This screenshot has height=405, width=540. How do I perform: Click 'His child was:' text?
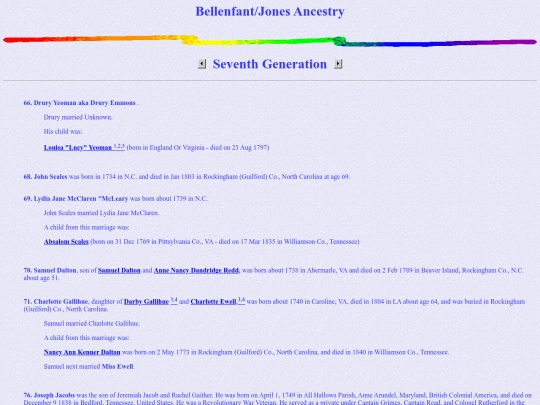tap(63, 132)
